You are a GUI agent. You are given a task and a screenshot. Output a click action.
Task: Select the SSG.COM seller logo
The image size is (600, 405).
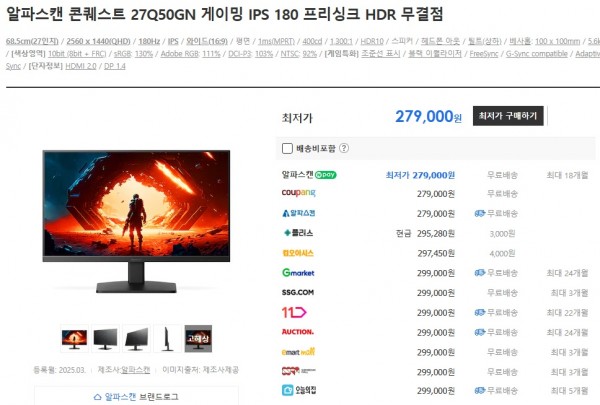click(298, 292)
